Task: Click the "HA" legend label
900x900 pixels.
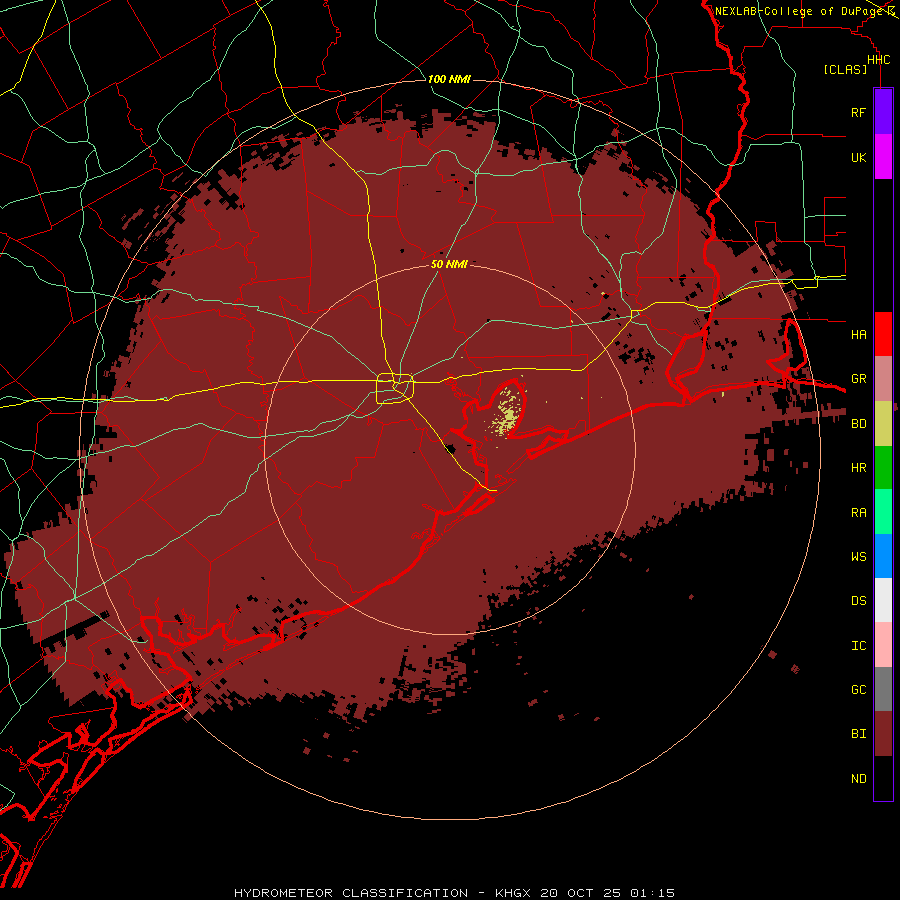Action: [x=858, y=334]
